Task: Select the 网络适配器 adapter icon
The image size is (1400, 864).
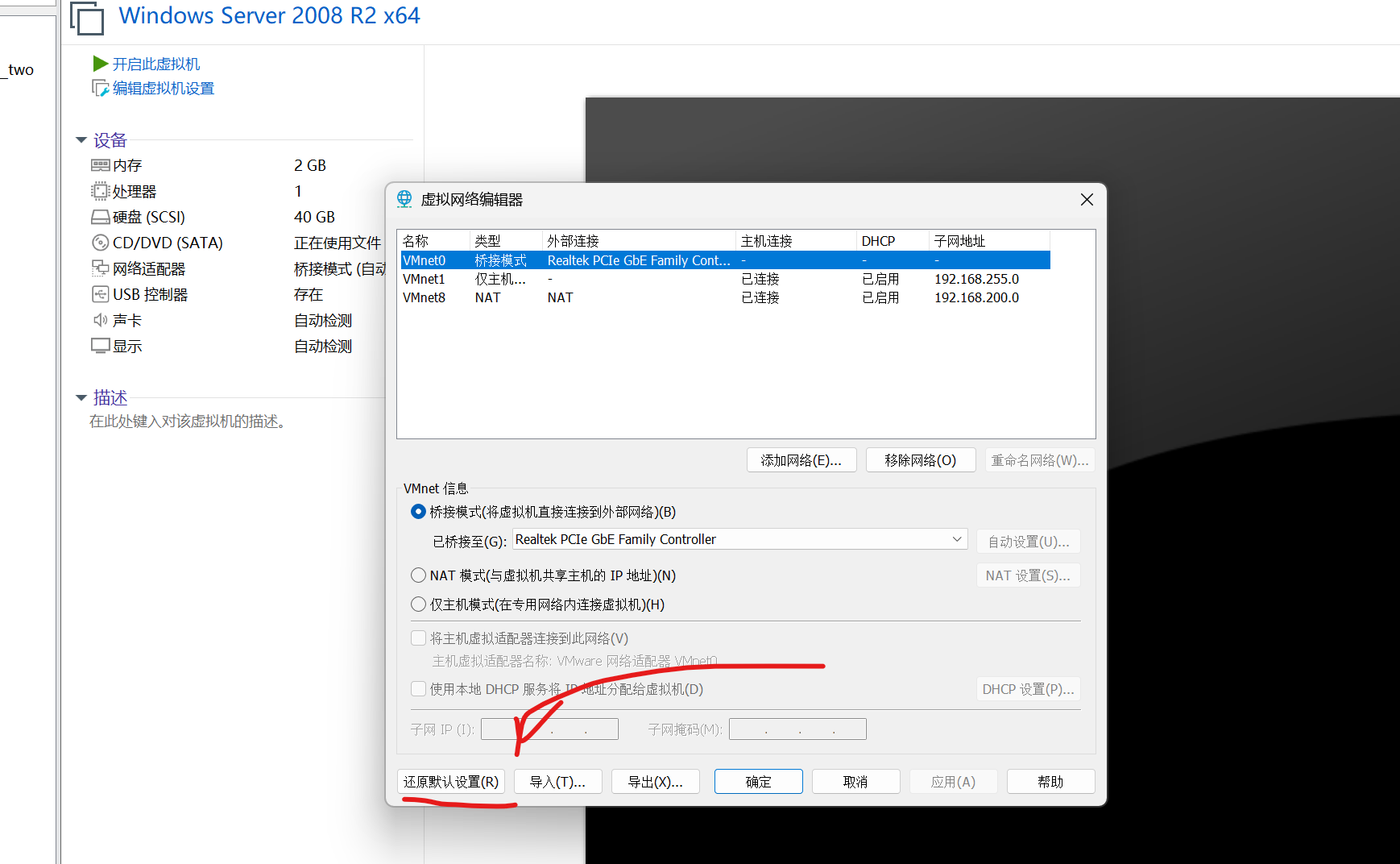Action: pos(100,268)
